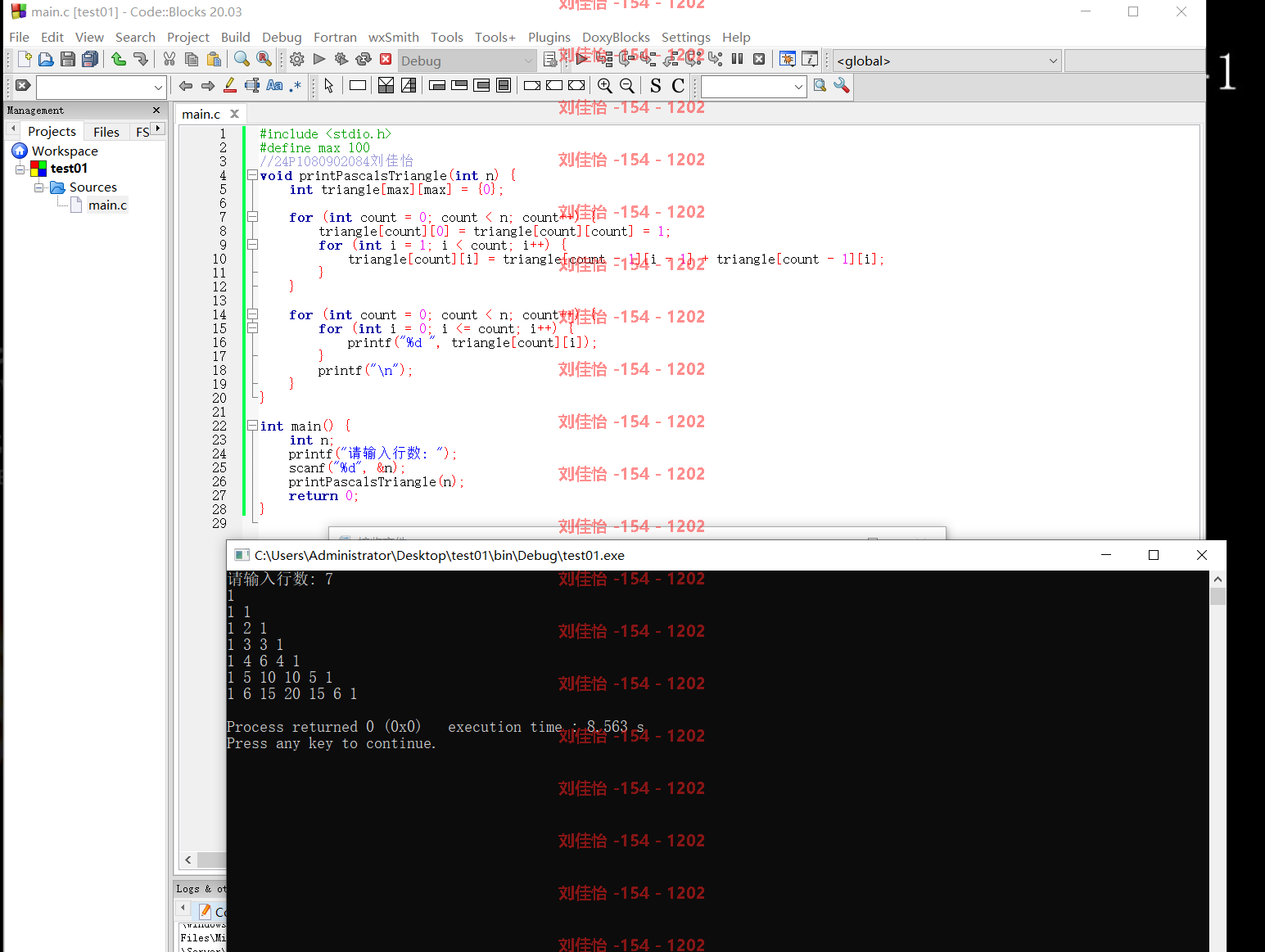Viewport: 1265px width, 952px height.
Task: Fold the for loop at line 7
Action: pyautogui.click(x=253, y=217)
